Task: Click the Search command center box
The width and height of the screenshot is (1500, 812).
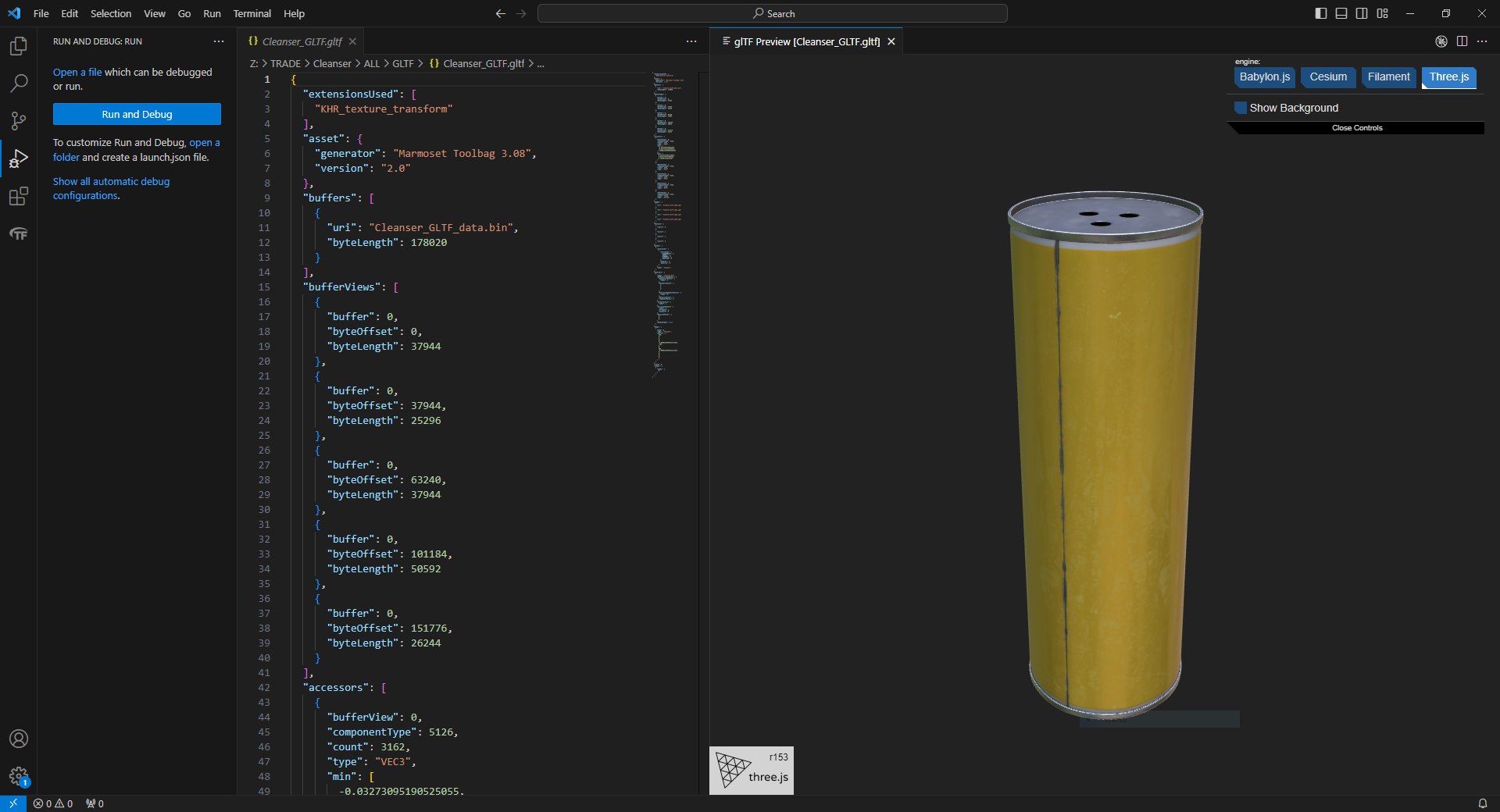Action: [773, 13]
